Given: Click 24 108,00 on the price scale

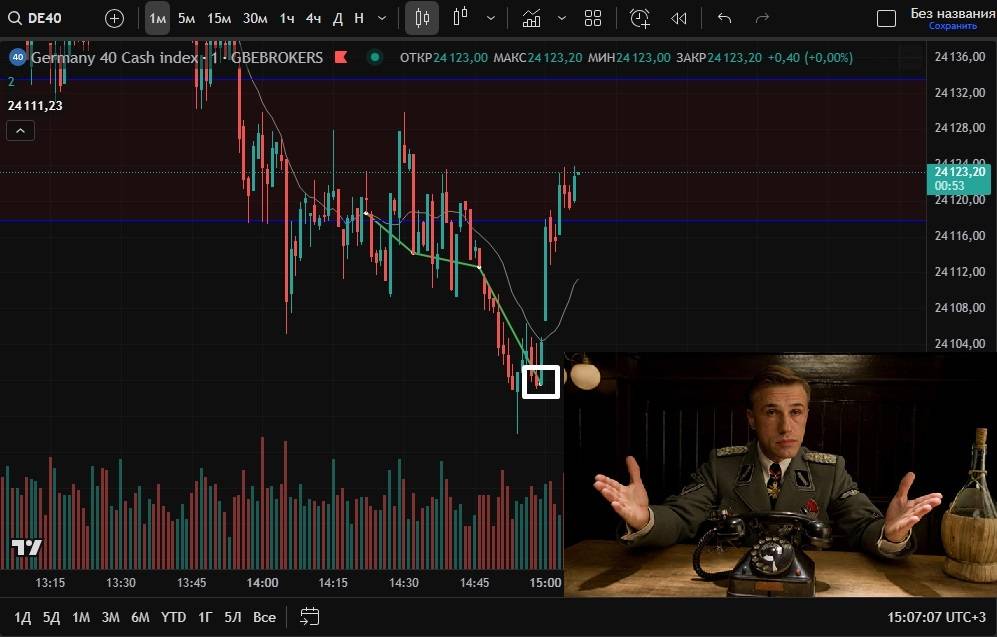Looking at the screenshot, I should coord(959,308).
